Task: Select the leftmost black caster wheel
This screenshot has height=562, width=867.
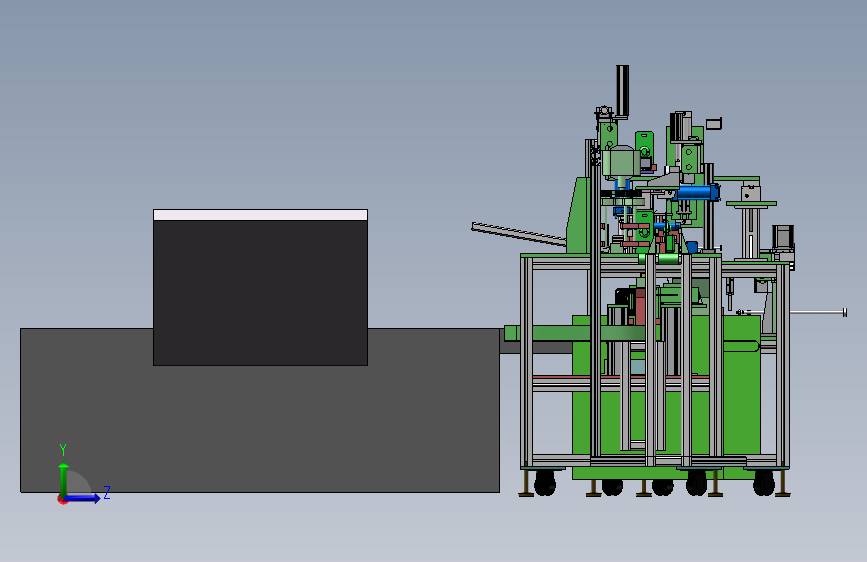Action: pyautogui.click(x=545, y=483)
